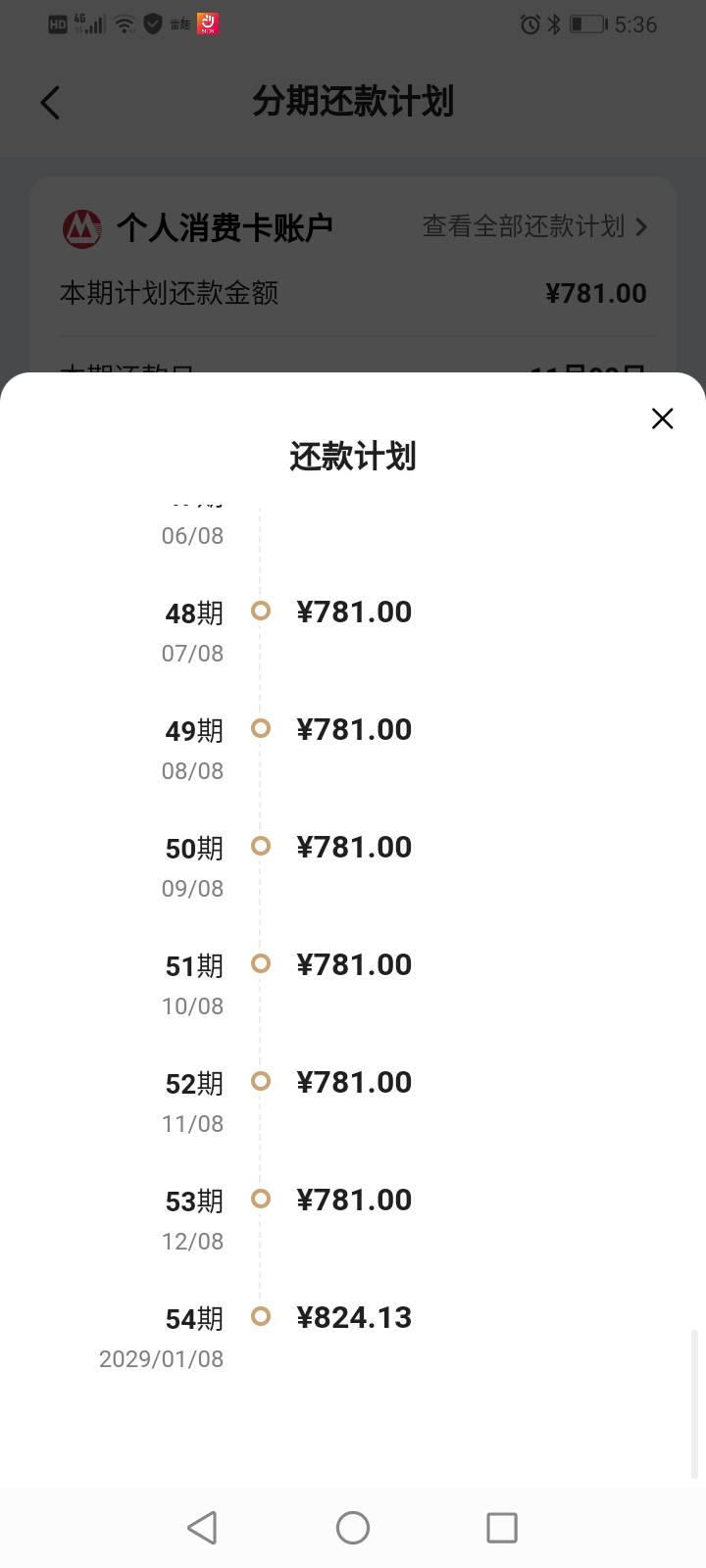Viewport: 706px width, 1568px height.
Task: Tap the 个人消费卡账户 account title
Action: [225, 228]
